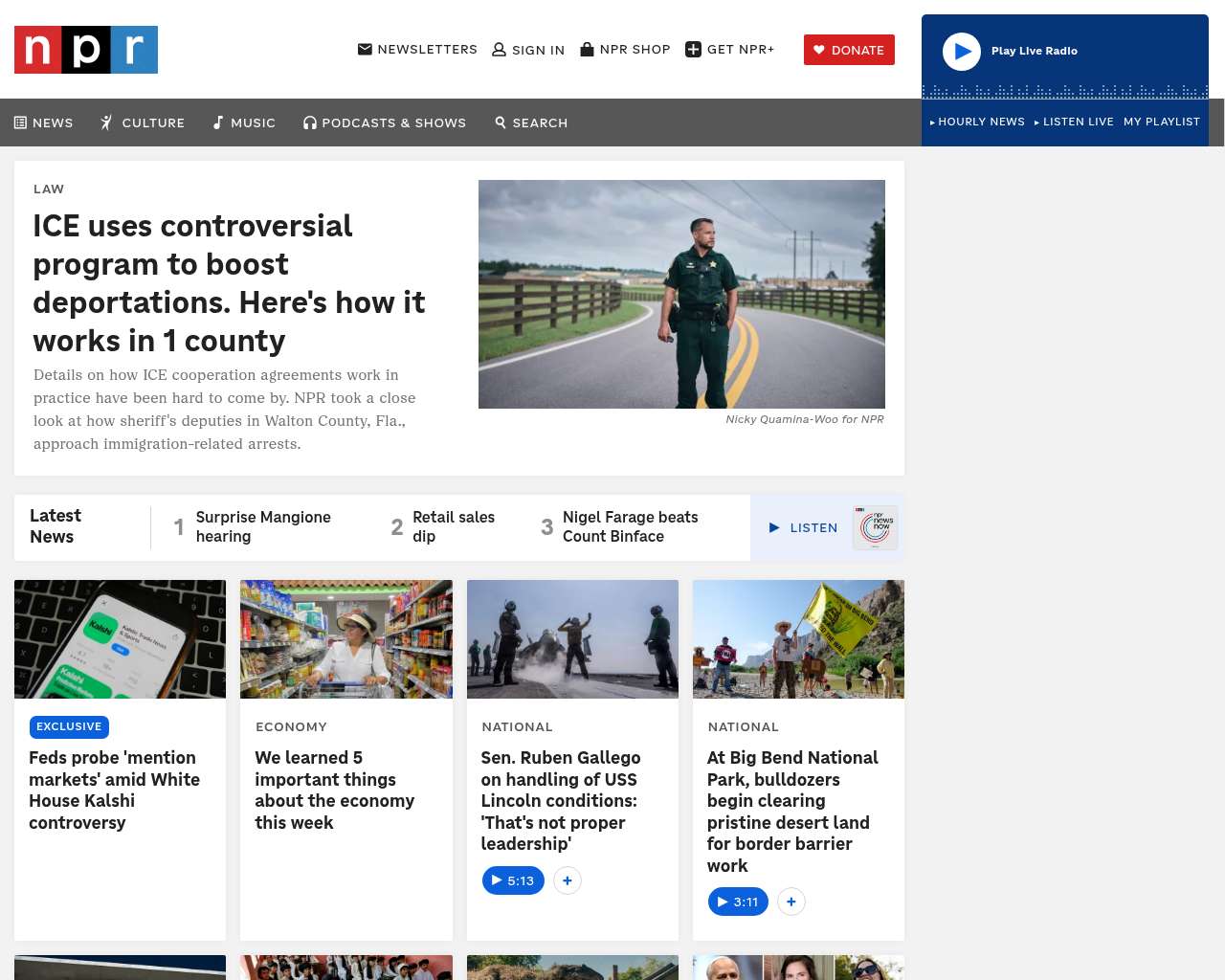Screen dimensions: 1225x980
Task: Play the 5:13 Gallego audio story
Action: [513, 880]
